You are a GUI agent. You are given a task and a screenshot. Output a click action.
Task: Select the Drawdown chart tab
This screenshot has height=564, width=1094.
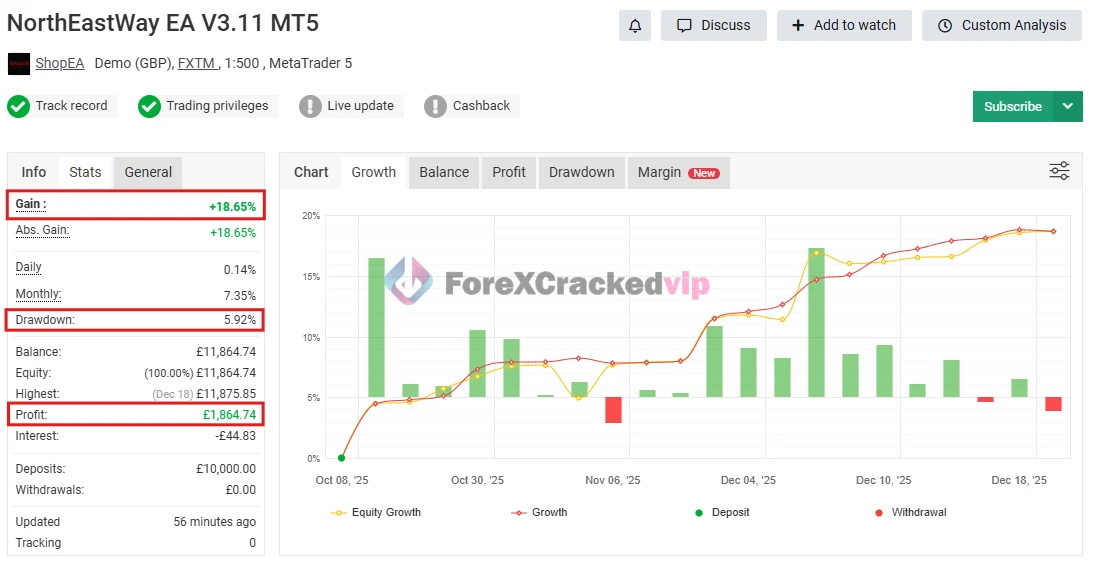coord(581,172)
